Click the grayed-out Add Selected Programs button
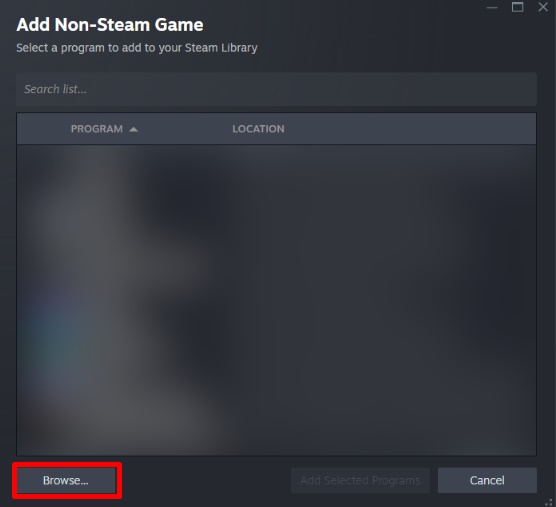This screenshot has width=556, height=507. (x=360, y=480)
